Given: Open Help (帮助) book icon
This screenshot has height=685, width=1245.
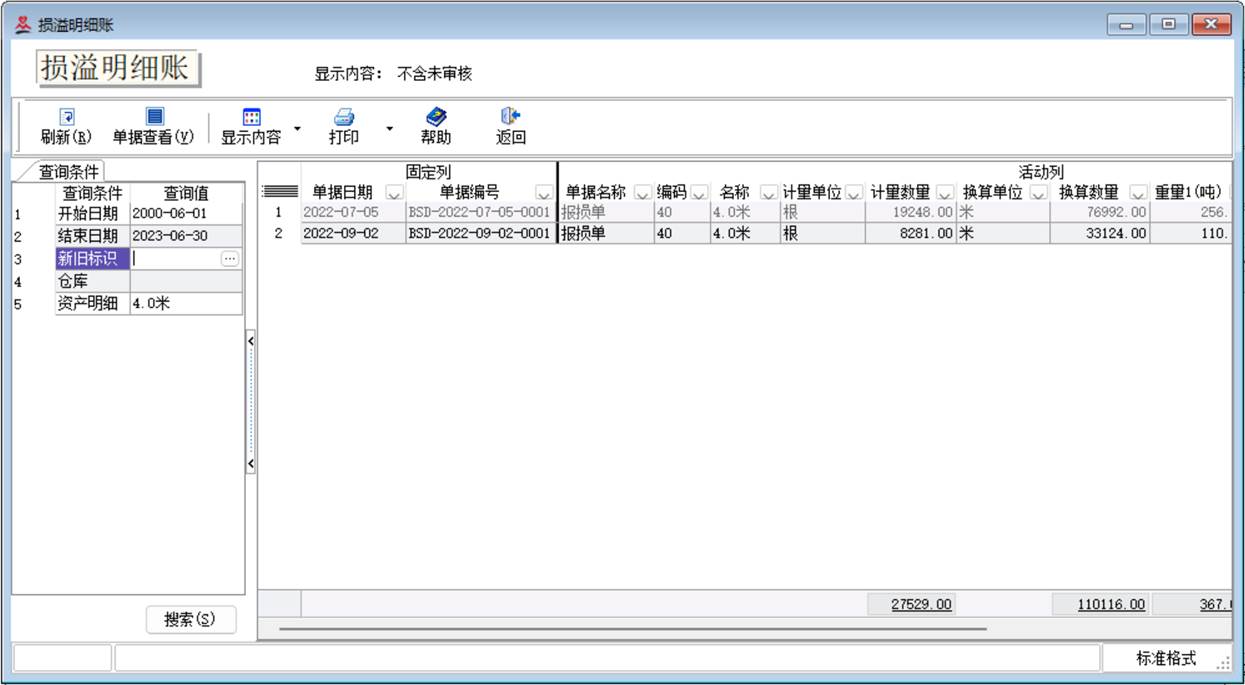Looking at the screenshot, I should tap(435, 117).
